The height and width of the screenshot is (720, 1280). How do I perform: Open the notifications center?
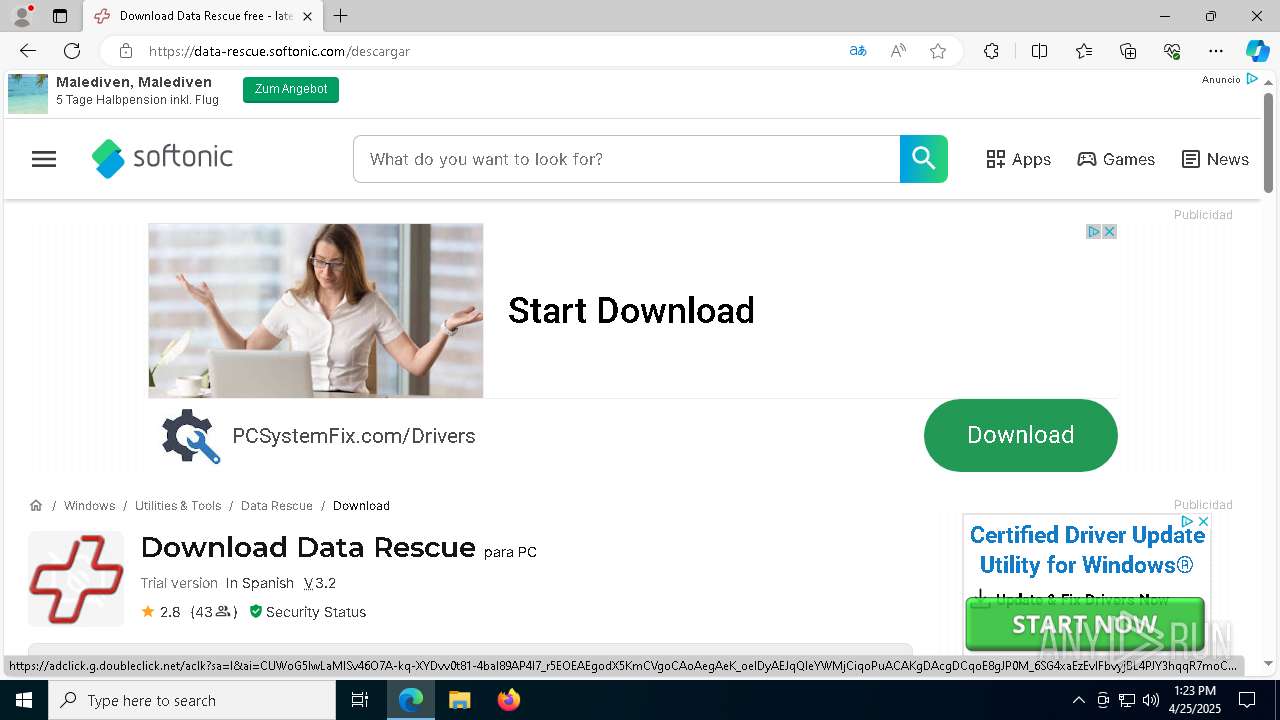click(1247, 700)
